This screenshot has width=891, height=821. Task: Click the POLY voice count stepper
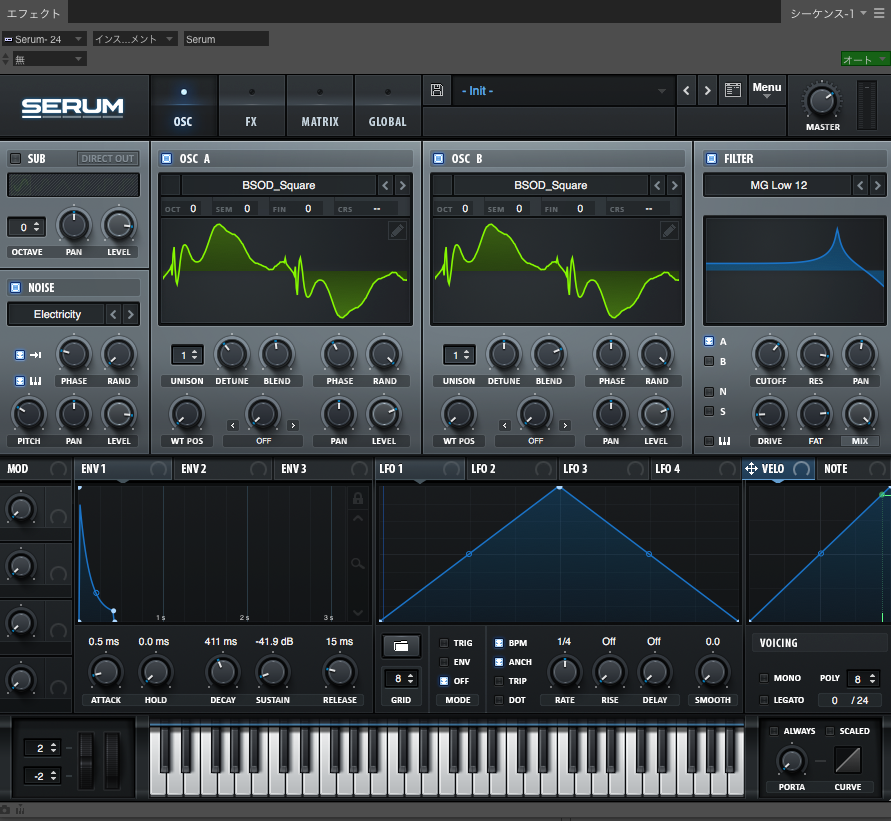tap(863, 678)
